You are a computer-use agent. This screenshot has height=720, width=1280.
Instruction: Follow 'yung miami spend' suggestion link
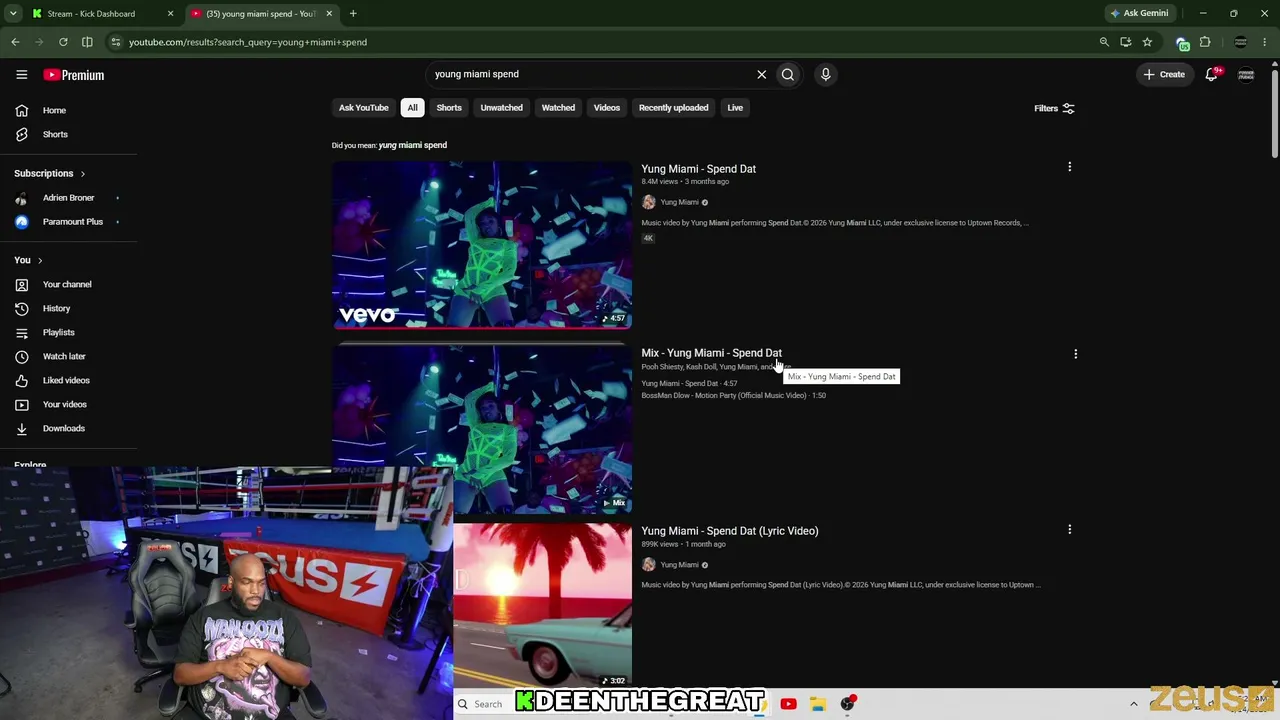coord(412,145)
